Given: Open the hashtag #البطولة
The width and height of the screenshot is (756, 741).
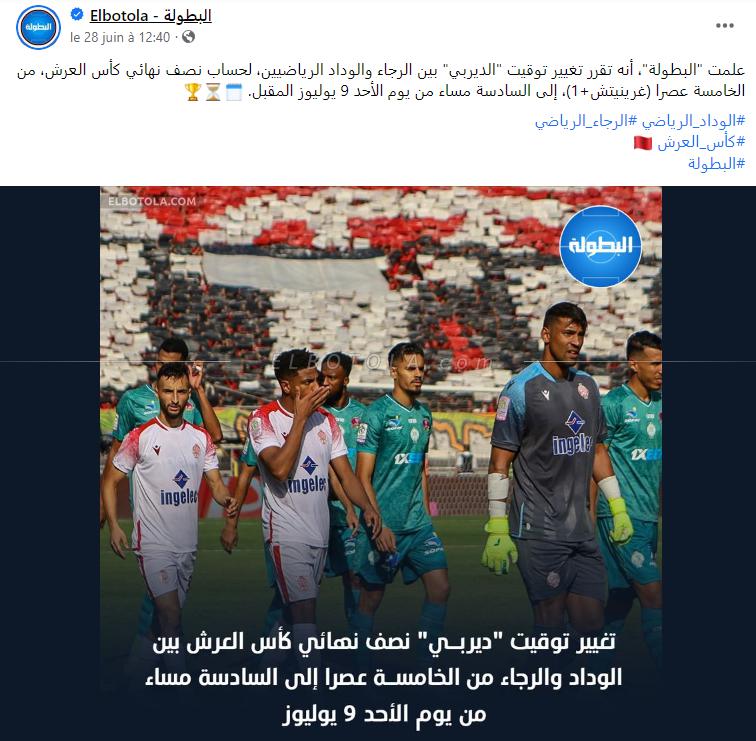Looking at the screenshot, I should (716, 163).
